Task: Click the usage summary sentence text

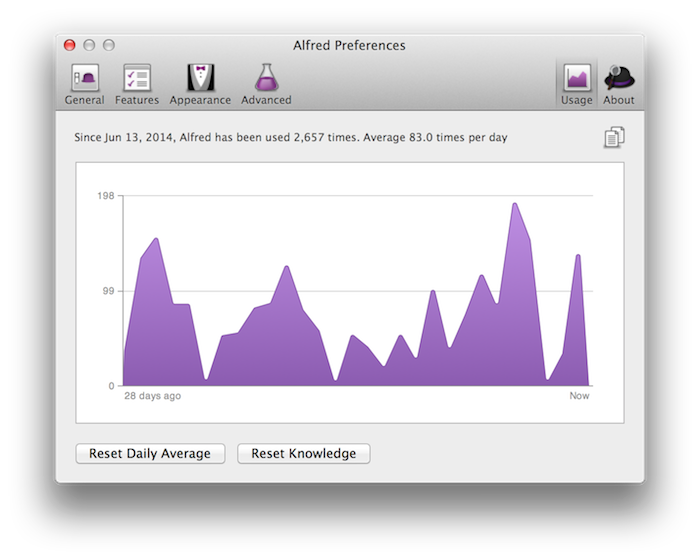Action: click(291, 137)
